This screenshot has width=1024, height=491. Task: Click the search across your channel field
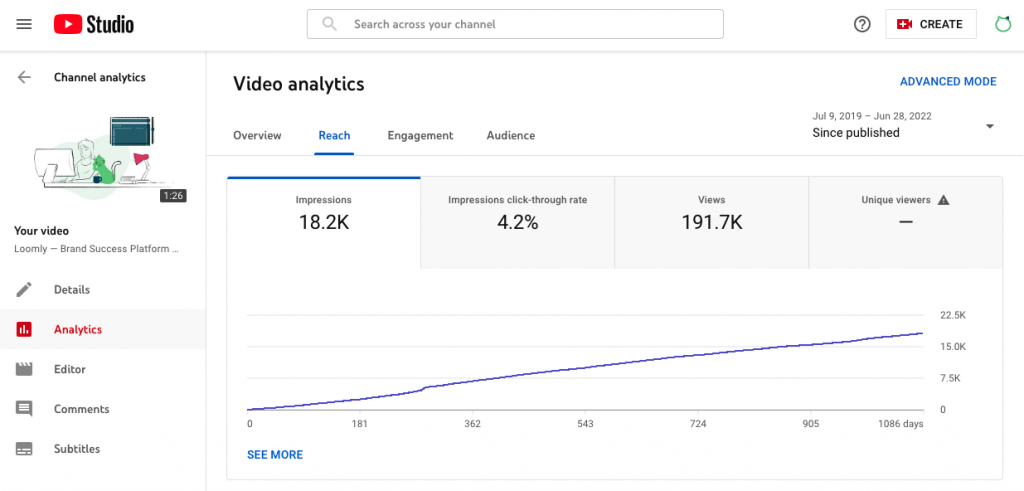515,24
